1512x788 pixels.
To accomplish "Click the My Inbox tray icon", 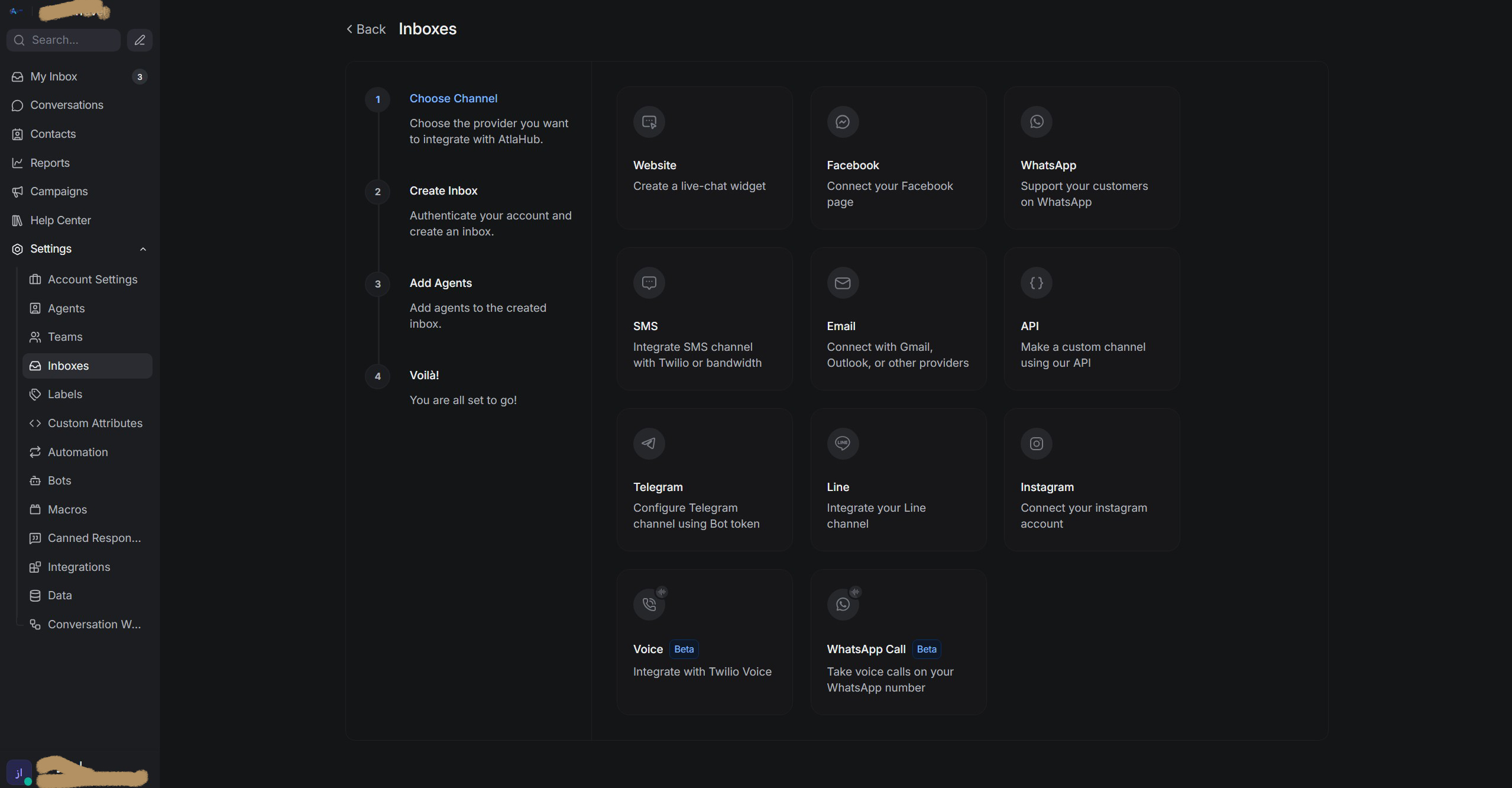I will 18,77.
